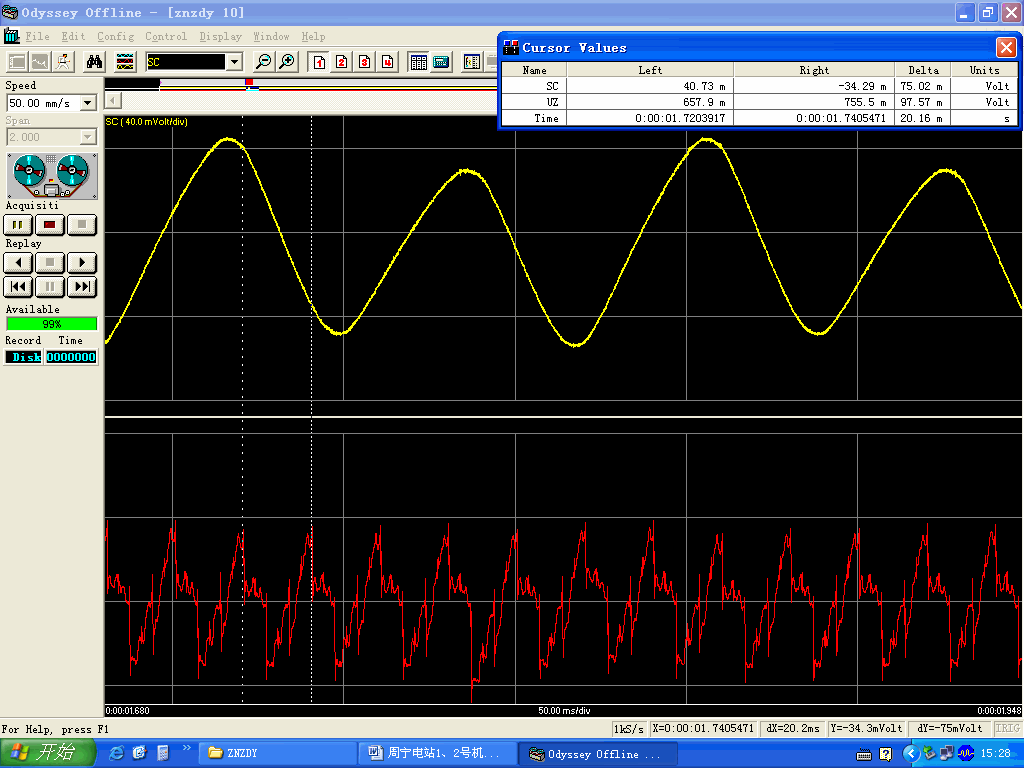Click the horizontal scrollbar left arrow

(x=113, y=100)
